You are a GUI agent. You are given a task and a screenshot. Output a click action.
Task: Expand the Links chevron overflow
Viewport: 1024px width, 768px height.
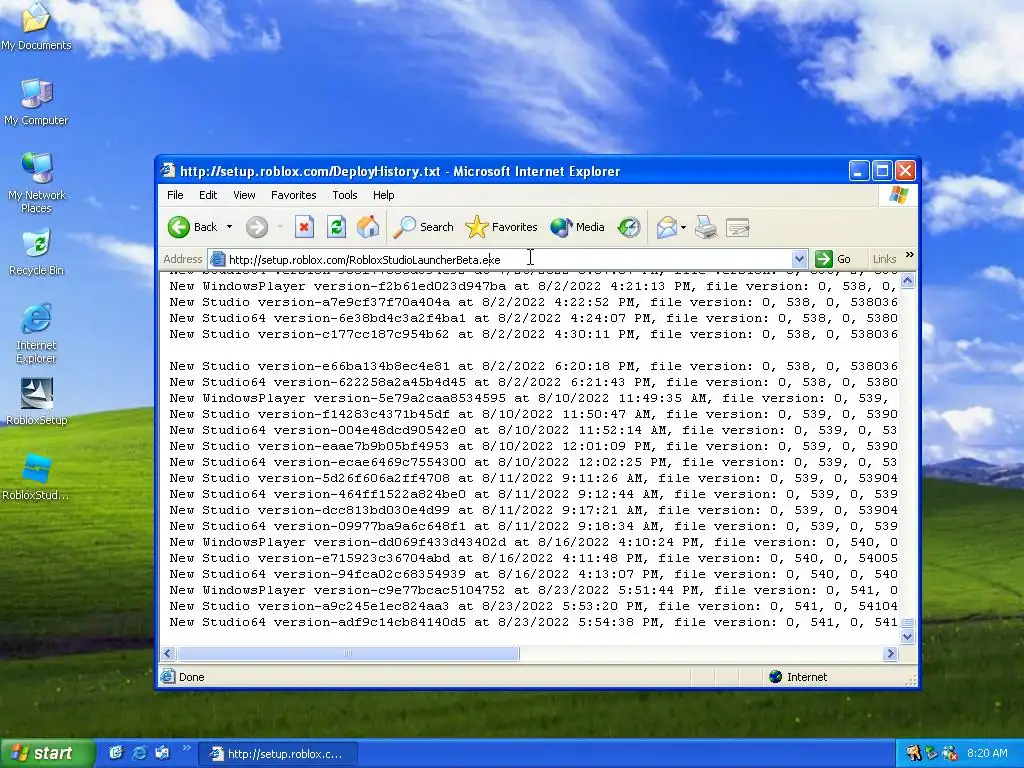[x=909, y=255]
